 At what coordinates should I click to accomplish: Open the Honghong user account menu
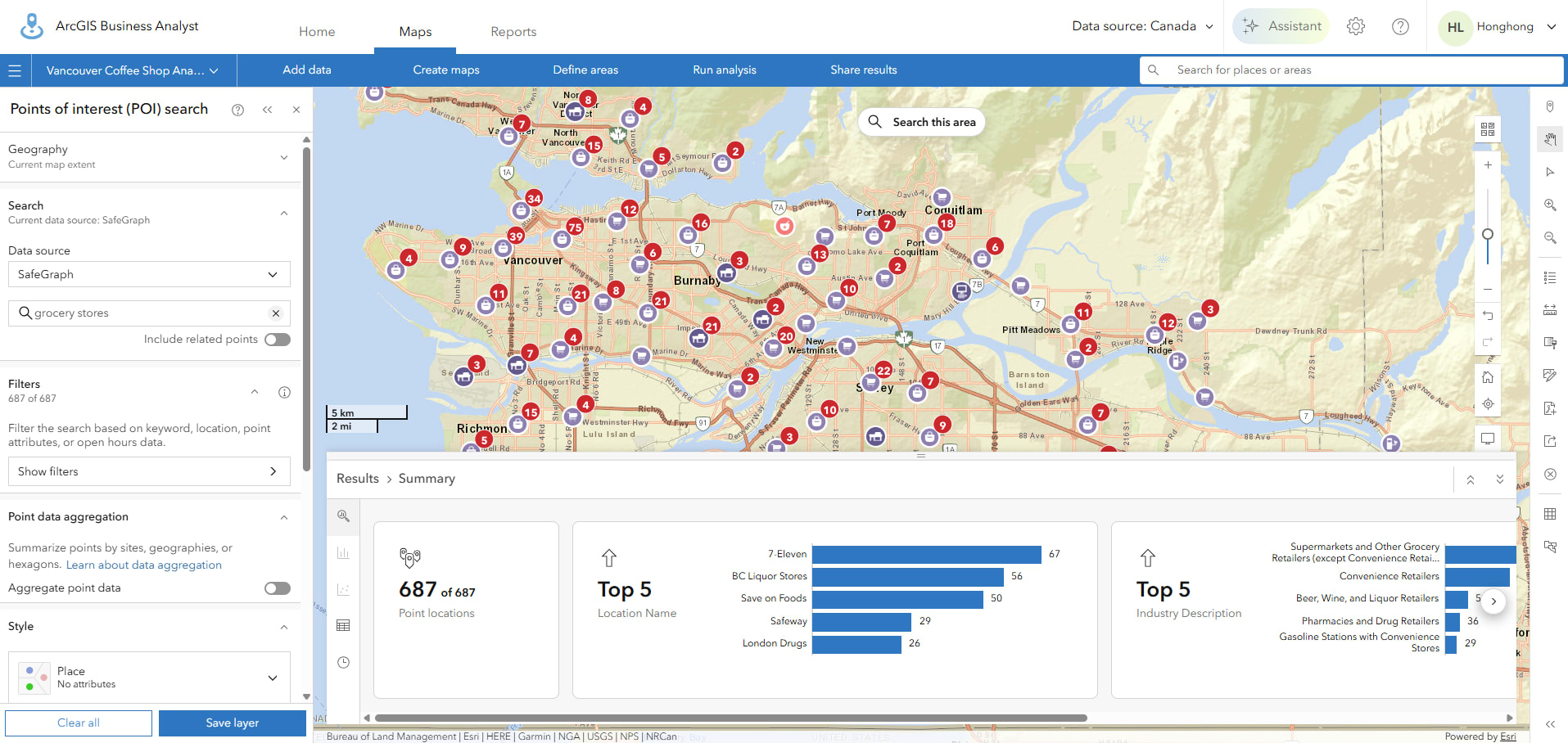click(x=1498, y=27)
